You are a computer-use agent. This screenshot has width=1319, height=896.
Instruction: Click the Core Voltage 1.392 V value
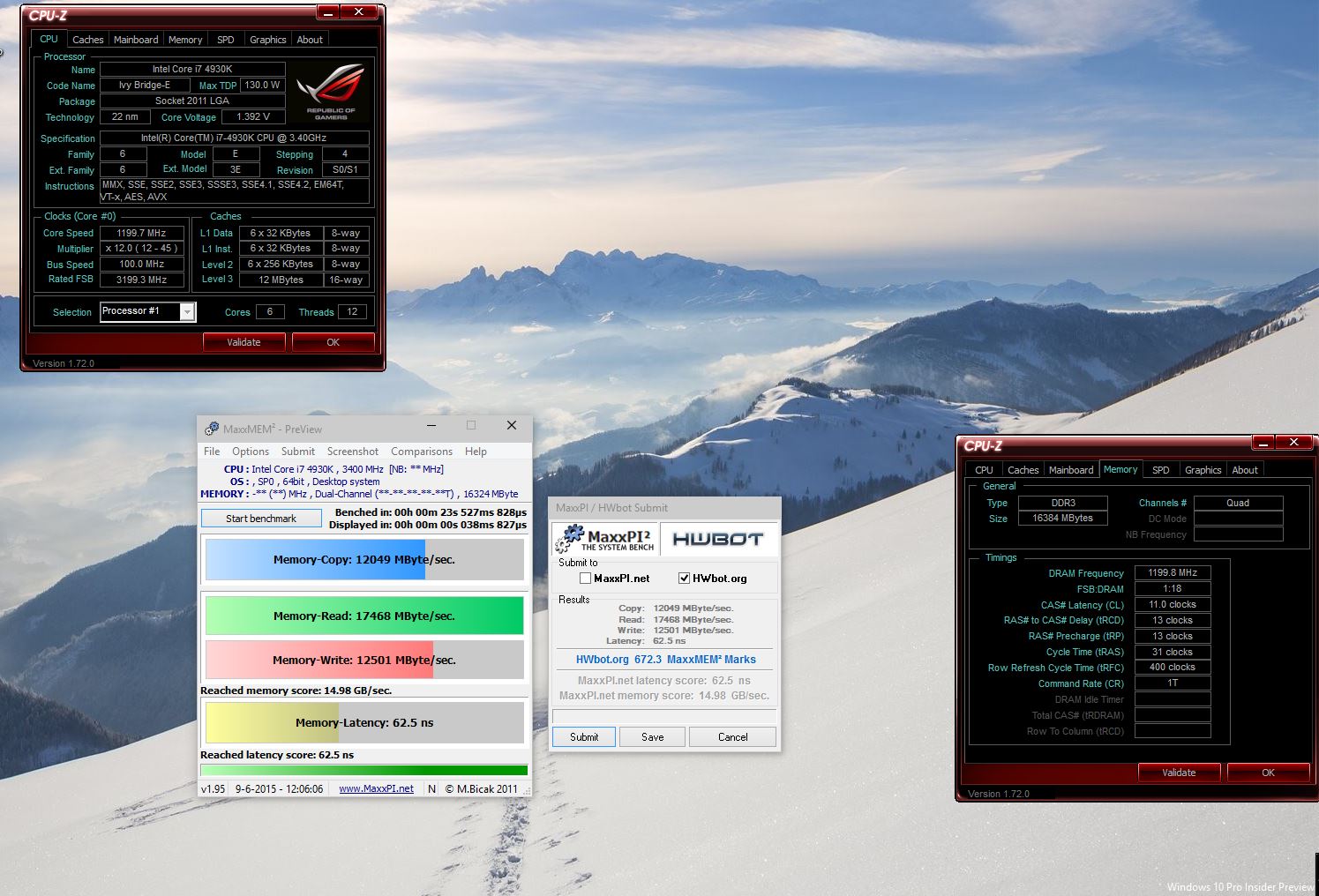(x=253, y=116)
